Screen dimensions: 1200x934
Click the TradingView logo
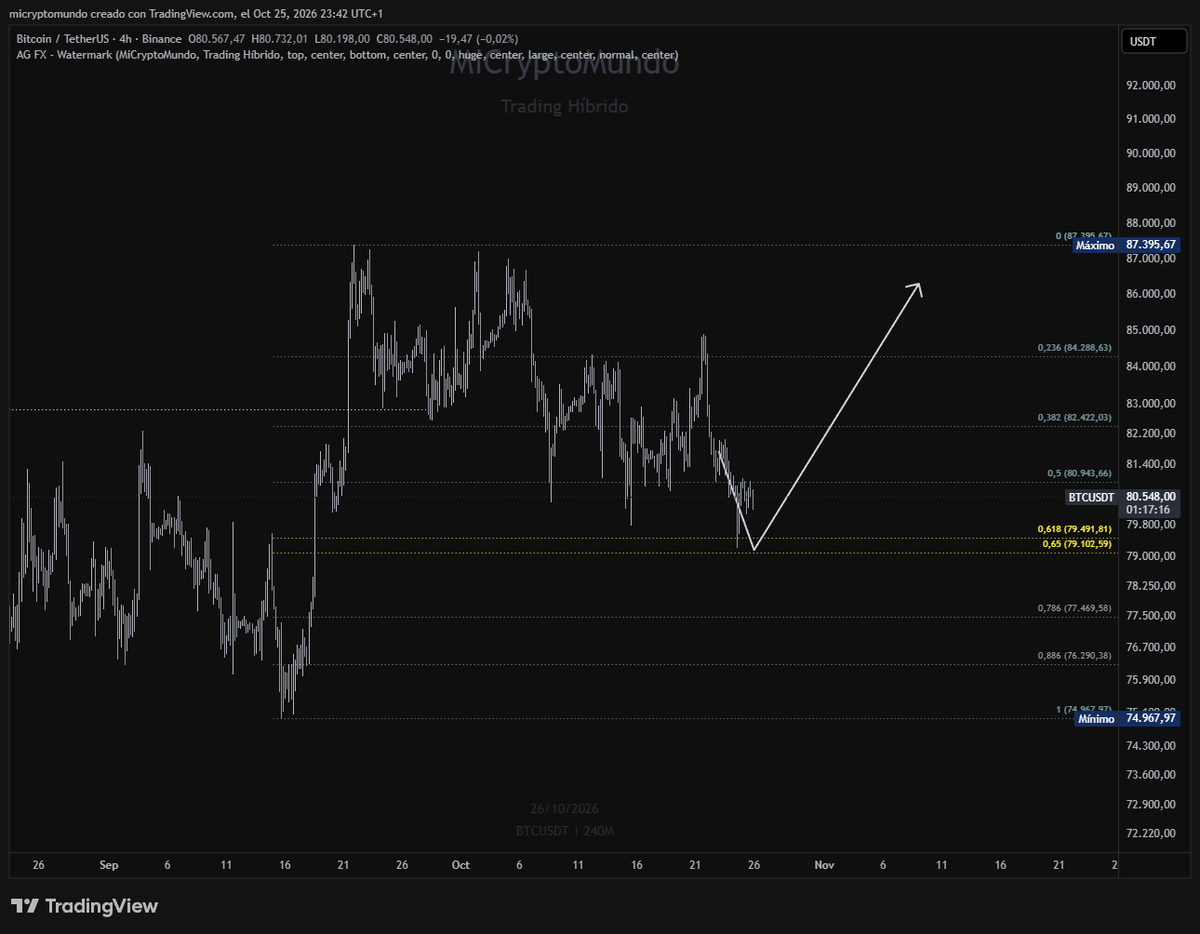(x=85, y=906)
